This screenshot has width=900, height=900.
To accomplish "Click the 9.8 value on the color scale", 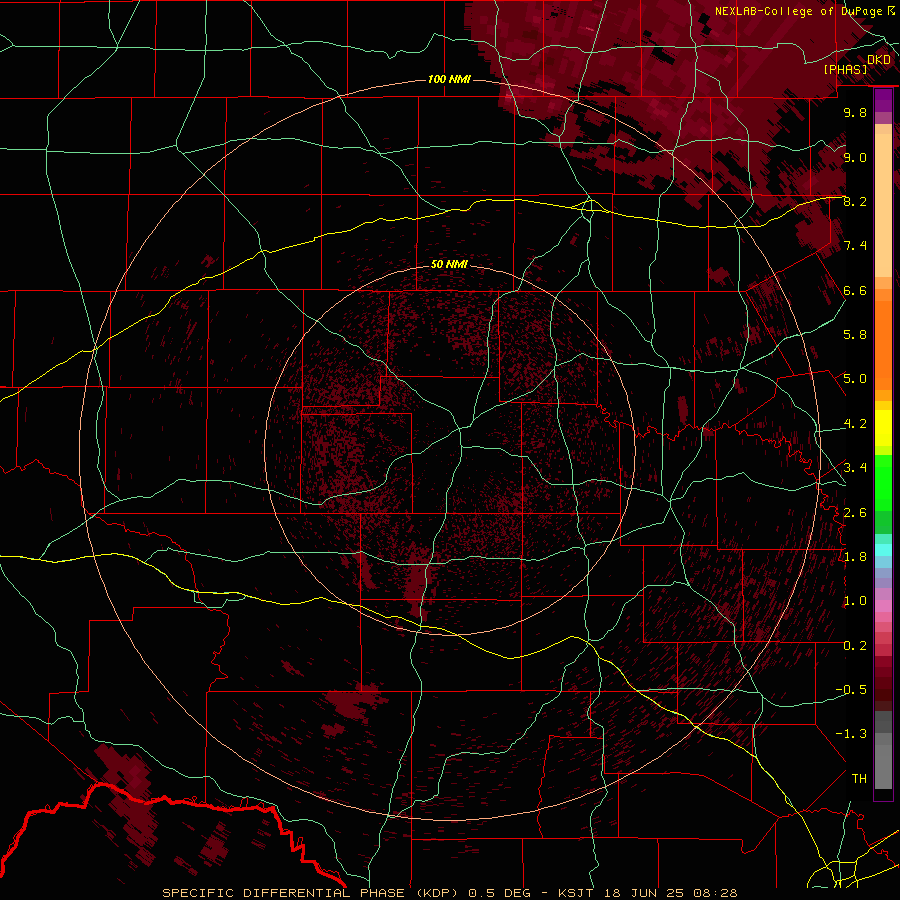I will click(855, 112).
